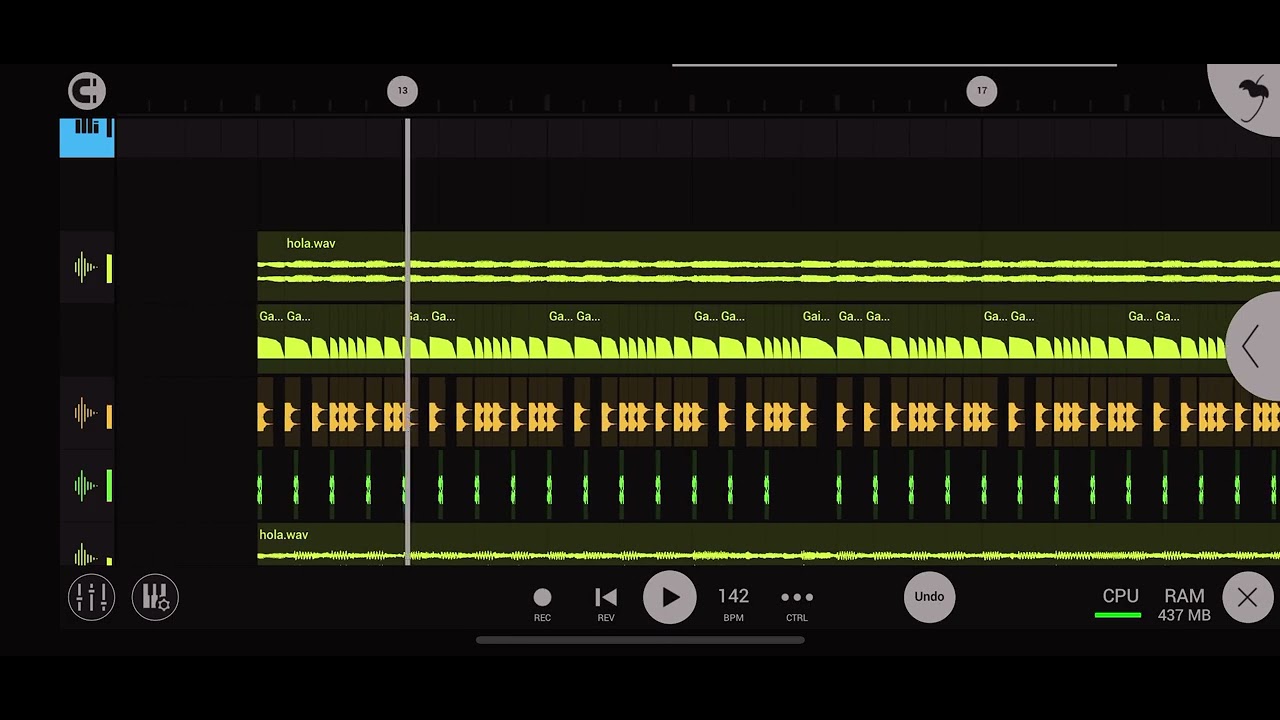Start recording with the REC button

click(542, 603)
